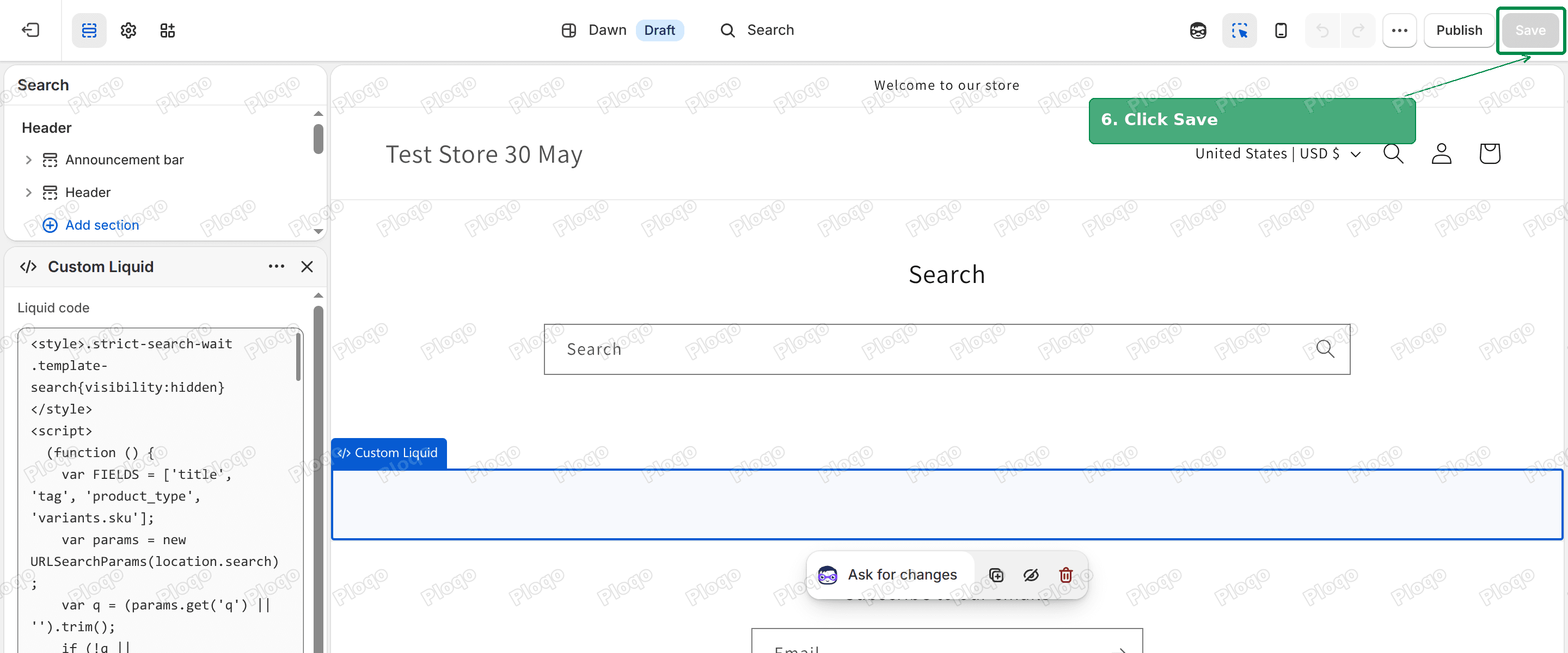Image resolution: width=1568 pixels, height=653 pixels.
Task: Click the Custom Liquid code icon in panel
Action: (x=28, y=267)
